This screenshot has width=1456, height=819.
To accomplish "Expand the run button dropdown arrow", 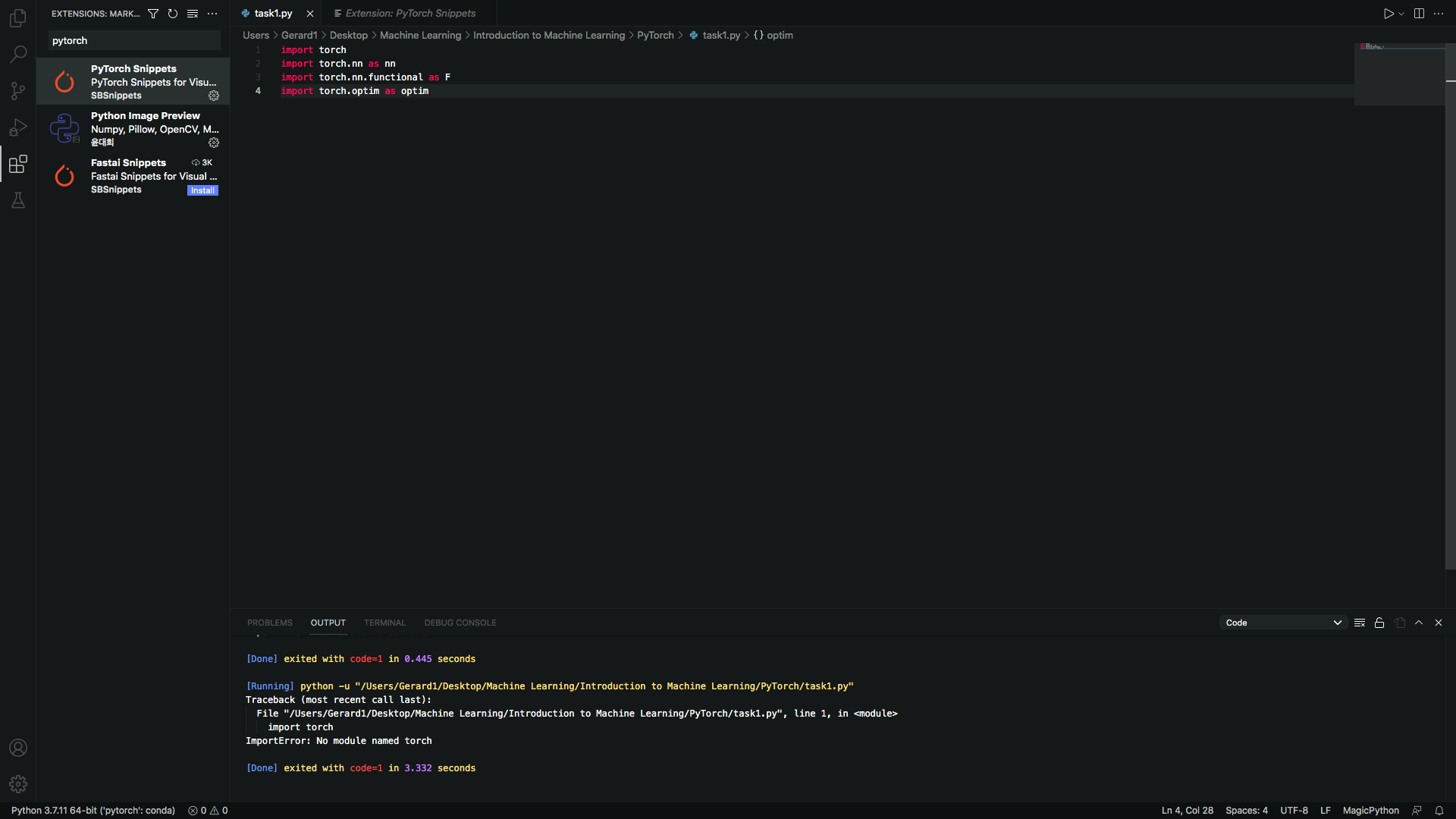I will [x=1401, y=14].
